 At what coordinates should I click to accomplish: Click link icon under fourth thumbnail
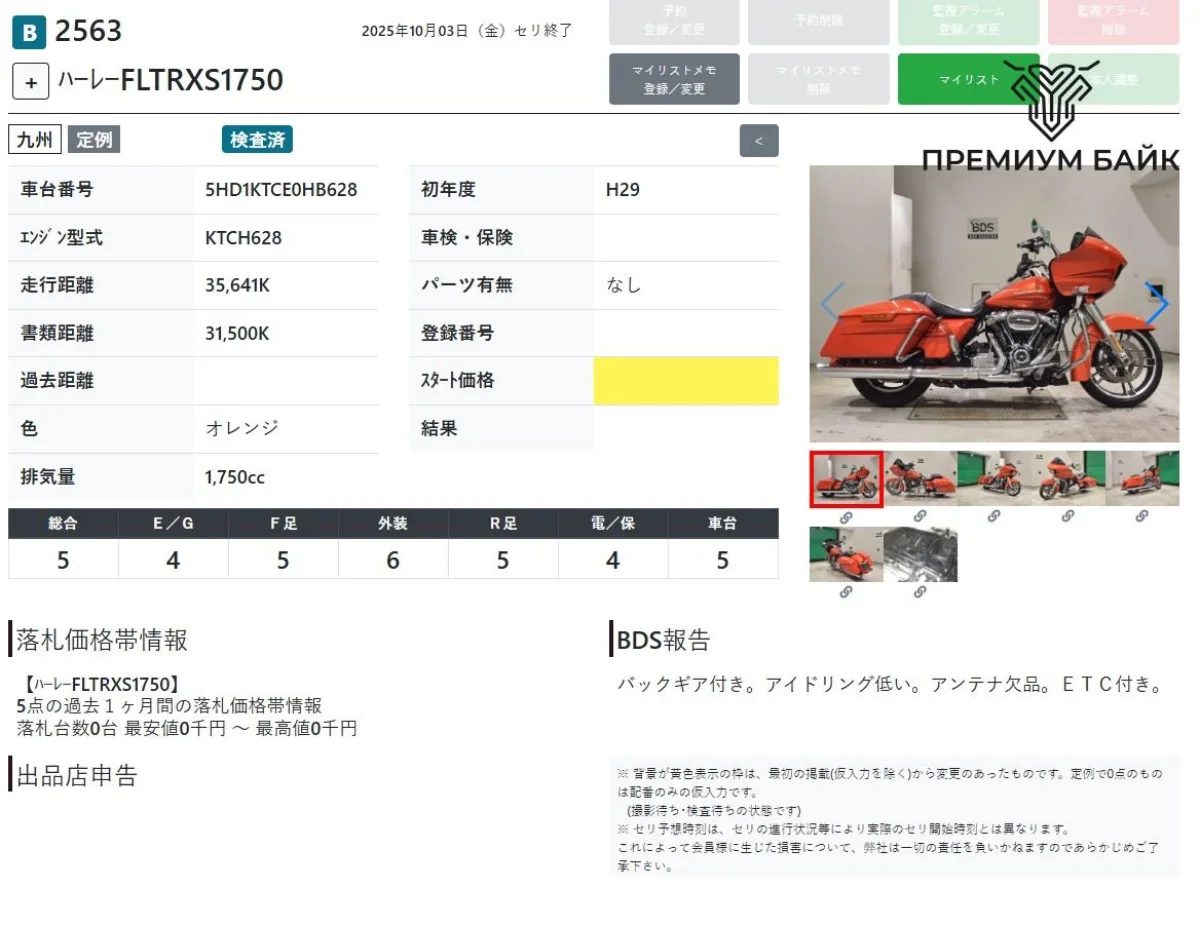(x=1068, y=517)
